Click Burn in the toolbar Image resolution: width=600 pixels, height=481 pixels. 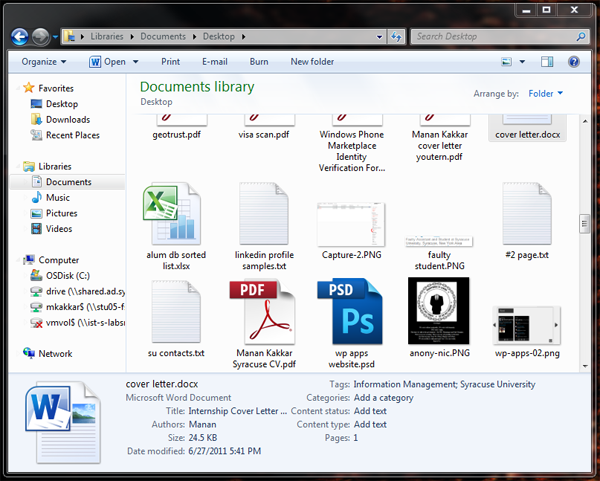click(x=259, y=62)
